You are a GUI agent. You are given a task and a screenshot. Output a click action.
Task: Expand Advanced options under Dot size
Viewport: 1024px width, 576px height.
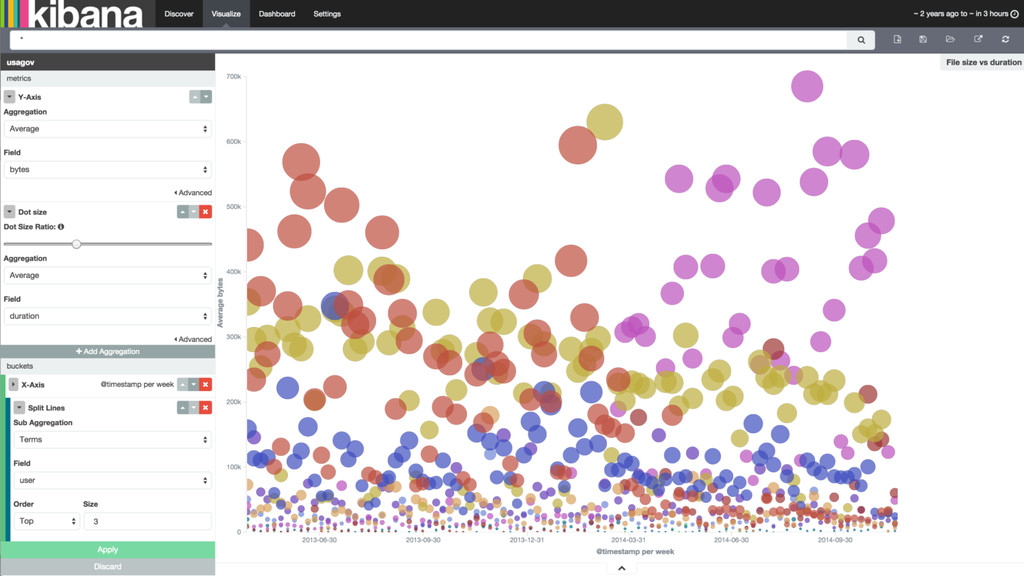[x=193, y=339]
